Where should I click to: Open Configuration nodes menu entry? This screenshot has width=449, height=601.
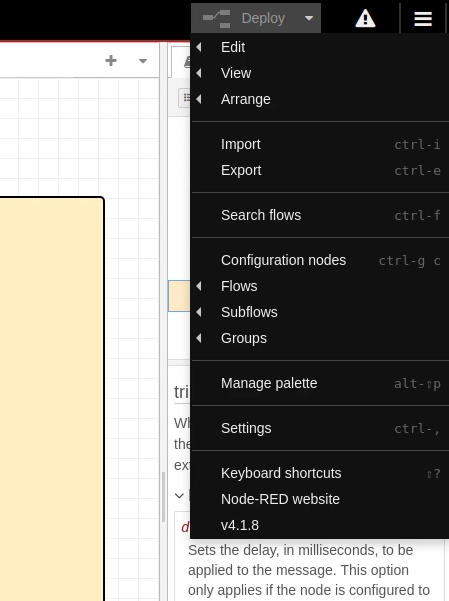tap(320, 261)
